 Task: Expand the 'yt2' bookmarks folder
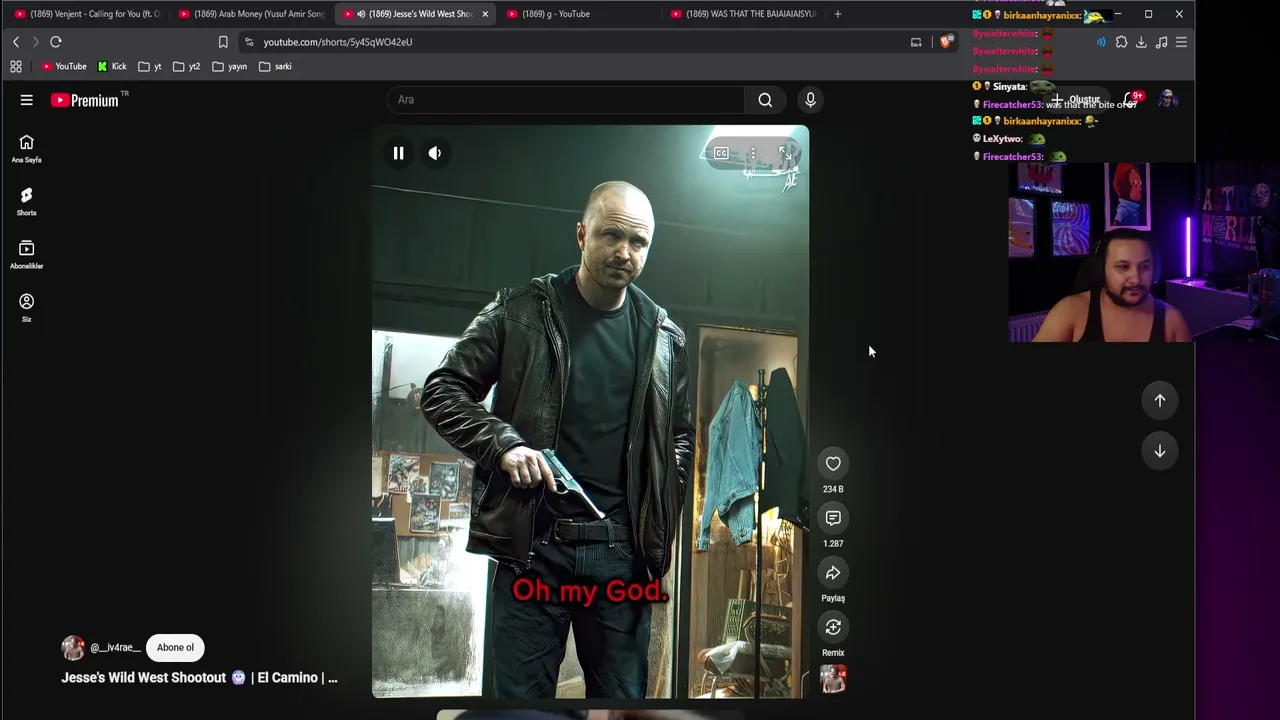[x=187, y=67]
